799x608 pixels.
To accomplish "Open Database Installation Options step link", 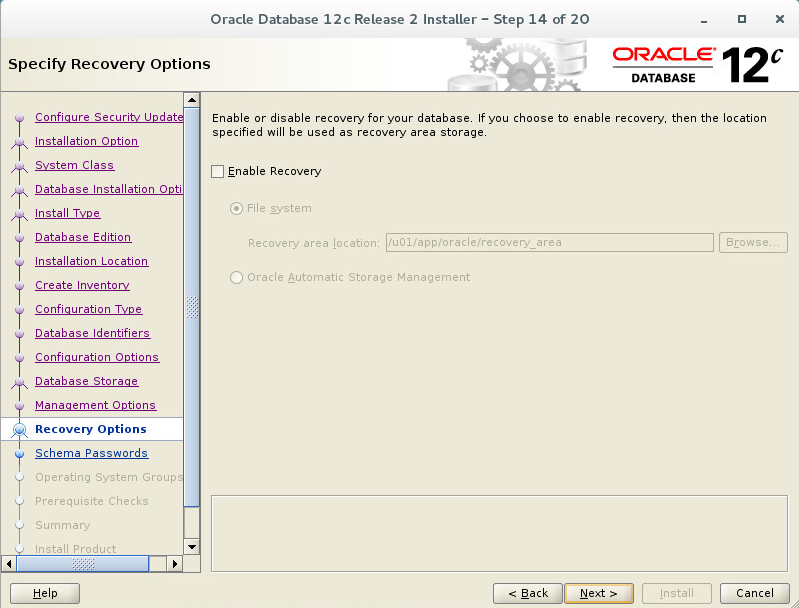I will [109, 189].
